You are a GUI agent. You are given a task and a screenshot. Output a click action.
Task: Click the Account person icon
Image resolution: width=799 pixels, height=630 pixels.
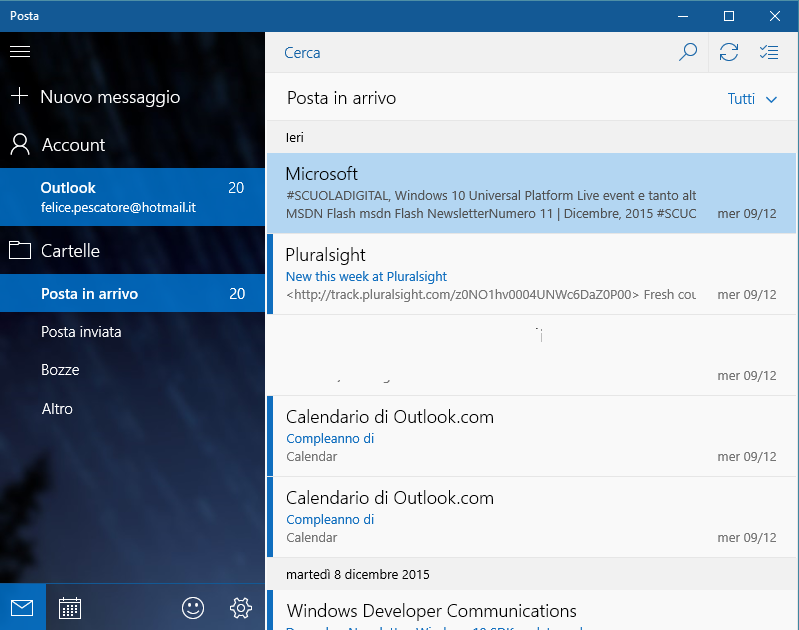pyautogui.click(x=20, y=144)
